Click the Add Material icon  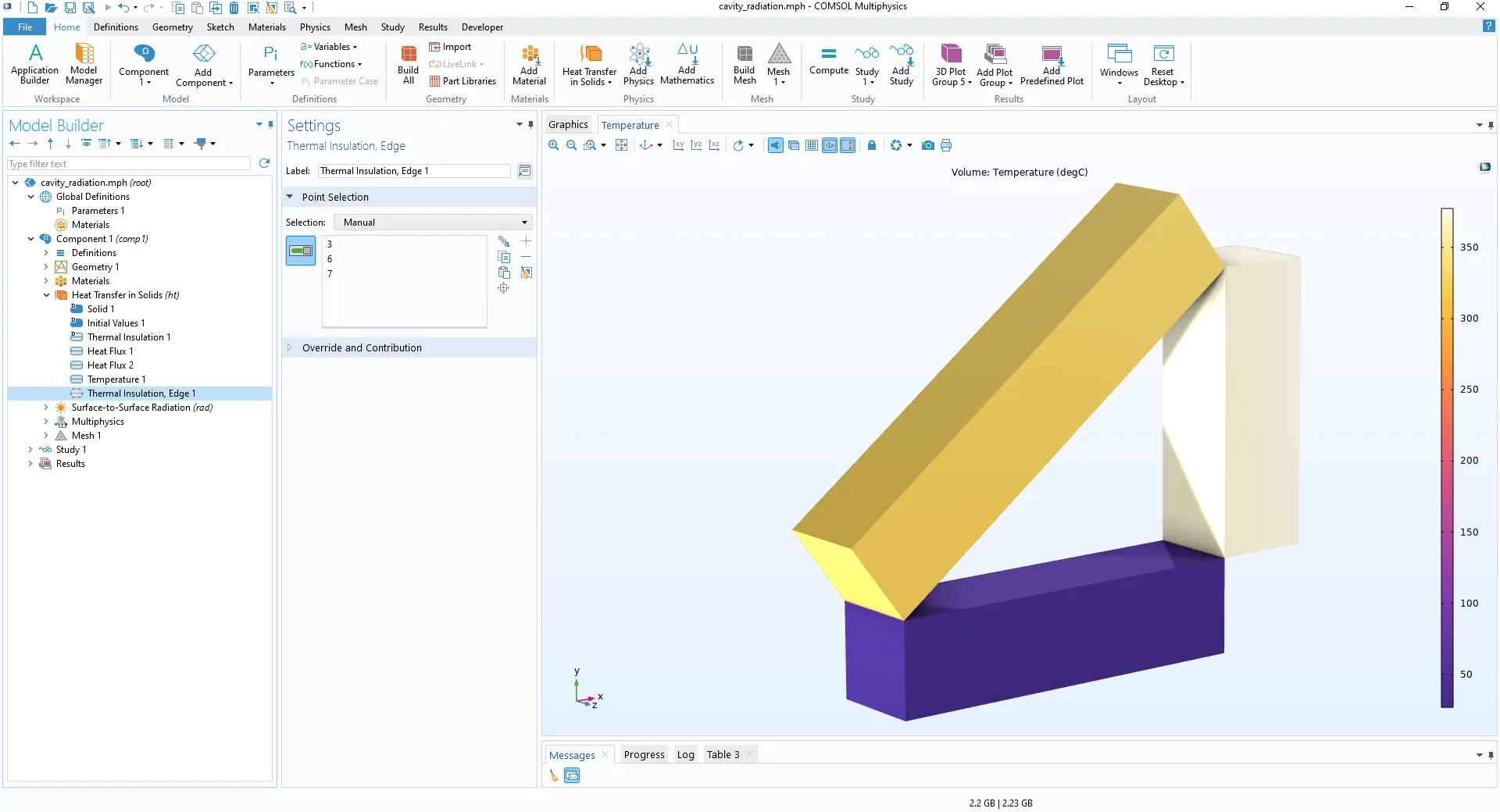pos(529,64)
